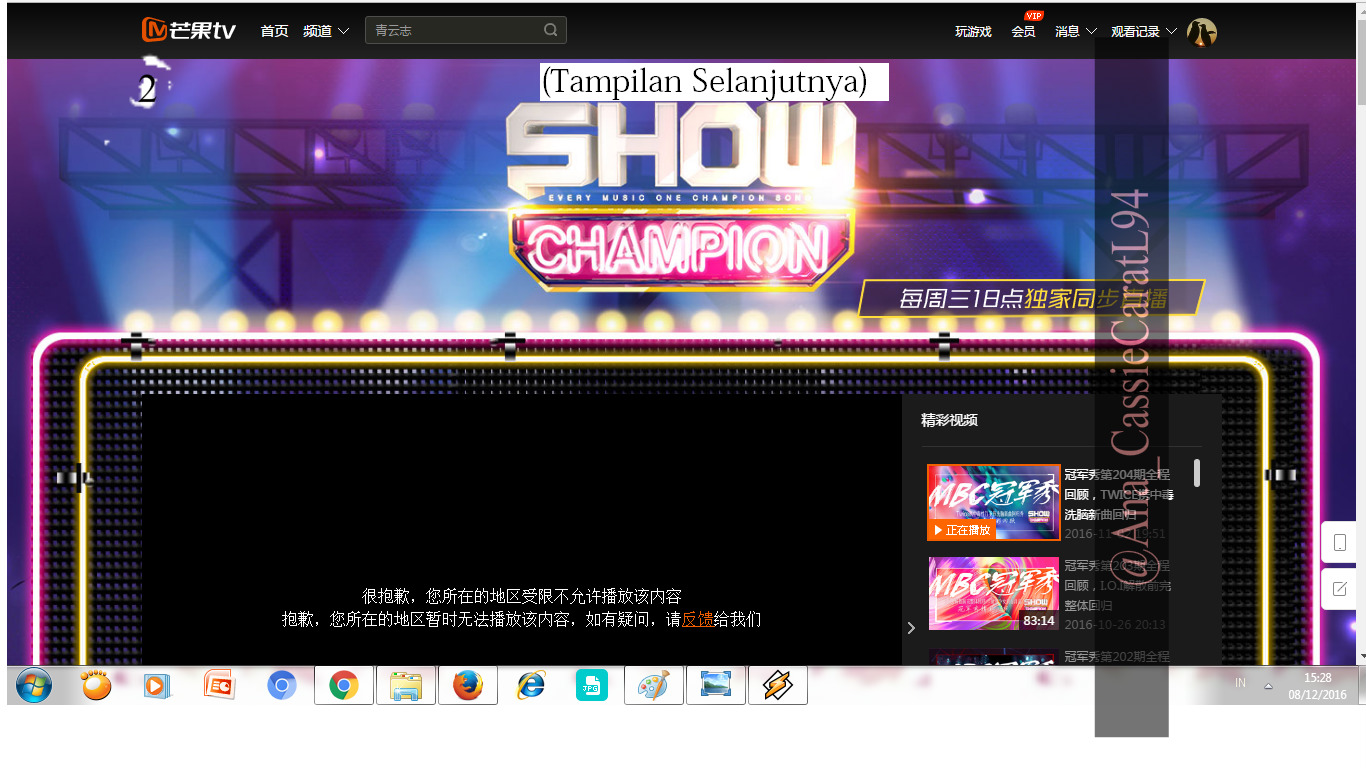Open the photo viewer taskbar window

[716, 685]
